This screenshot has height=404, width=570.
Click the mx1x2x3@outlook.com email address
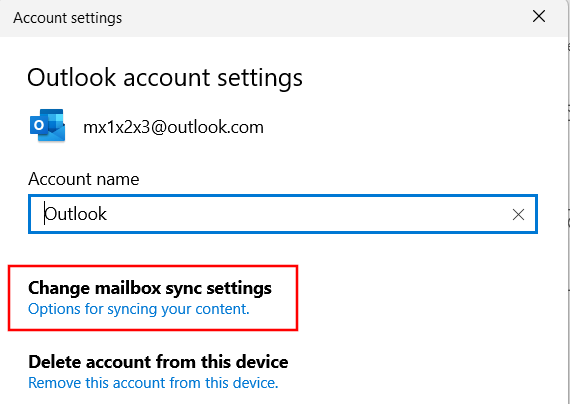click(x=173, y=127)
